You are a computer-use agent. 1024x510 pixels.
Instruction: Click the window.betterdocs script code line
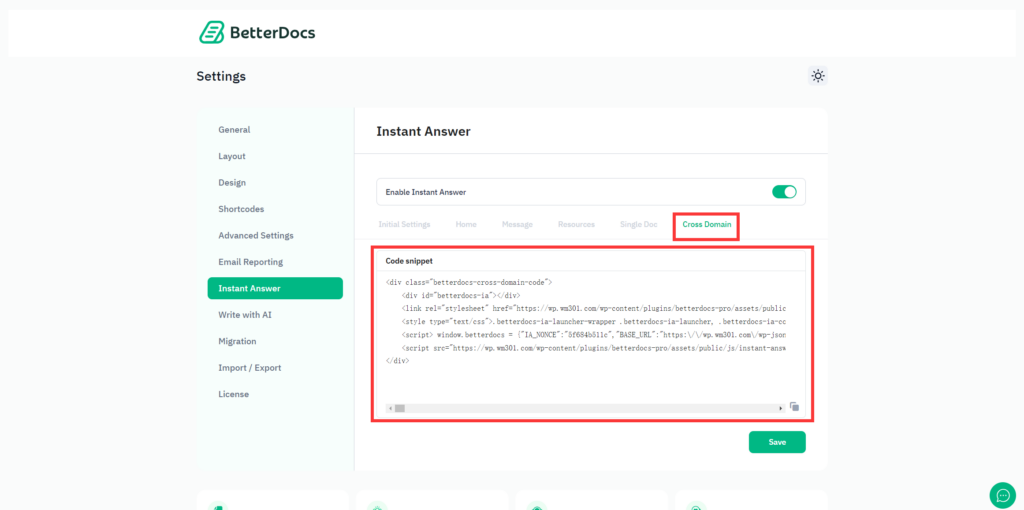[x=593, y=334]
